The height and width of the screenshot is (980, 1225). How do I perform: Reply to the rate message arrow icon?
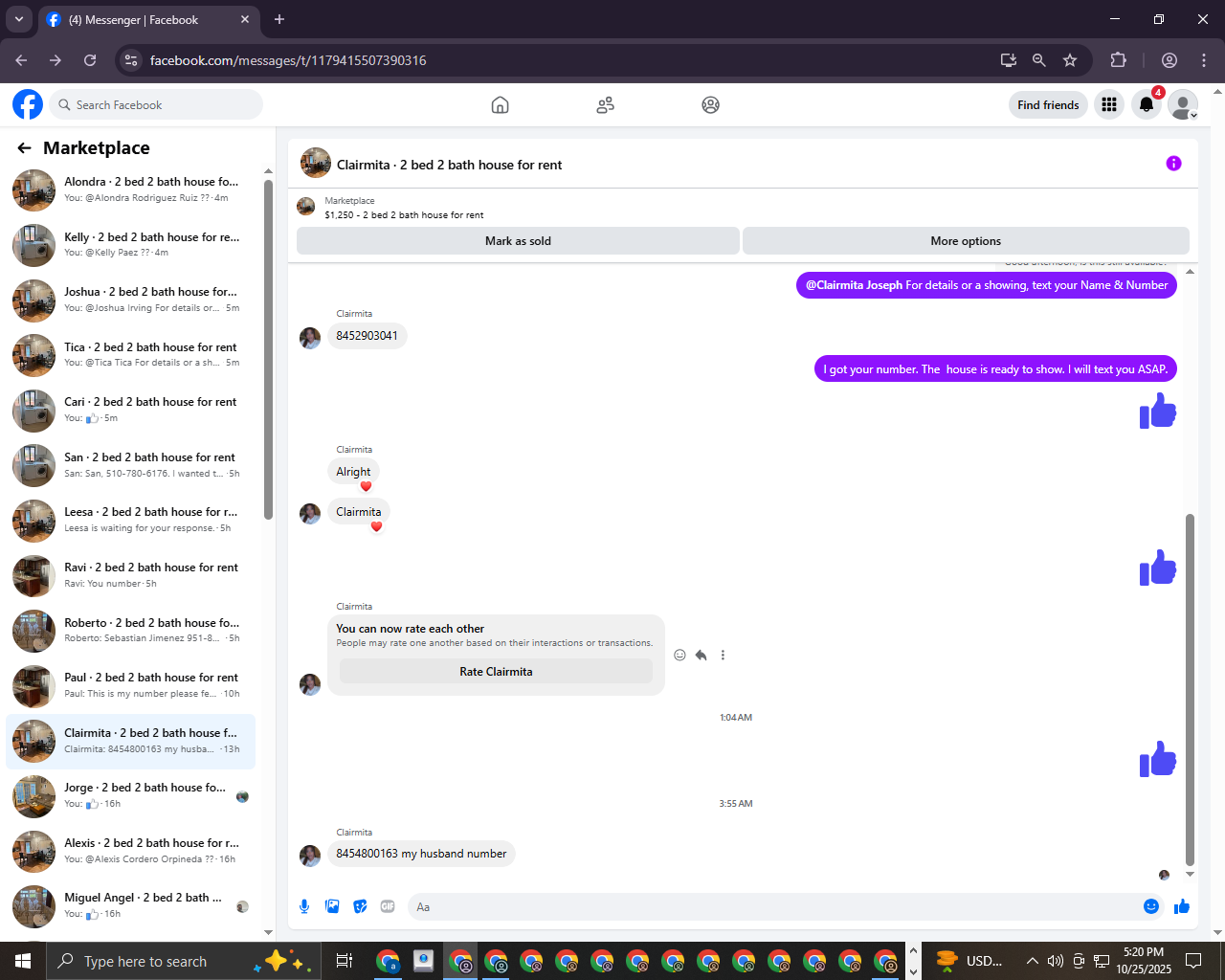[701, 656]
